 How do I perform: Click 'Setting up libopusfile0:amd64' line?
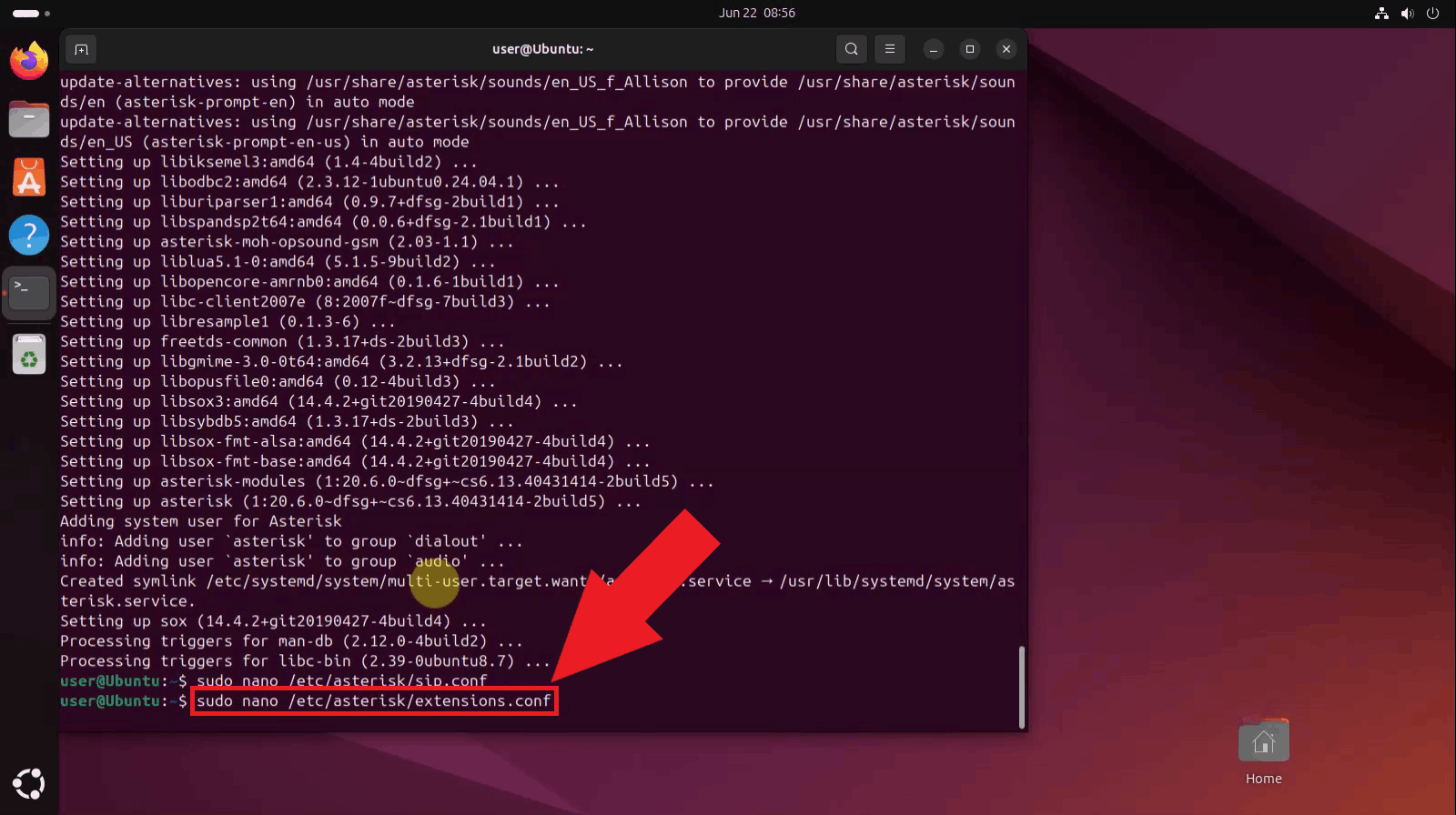[278, 382]
